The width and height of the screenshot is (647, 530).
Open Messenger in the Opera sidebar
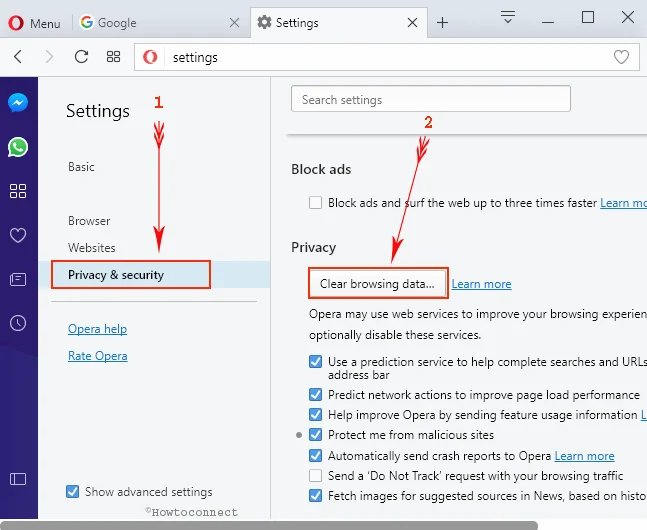click(18, 103)
